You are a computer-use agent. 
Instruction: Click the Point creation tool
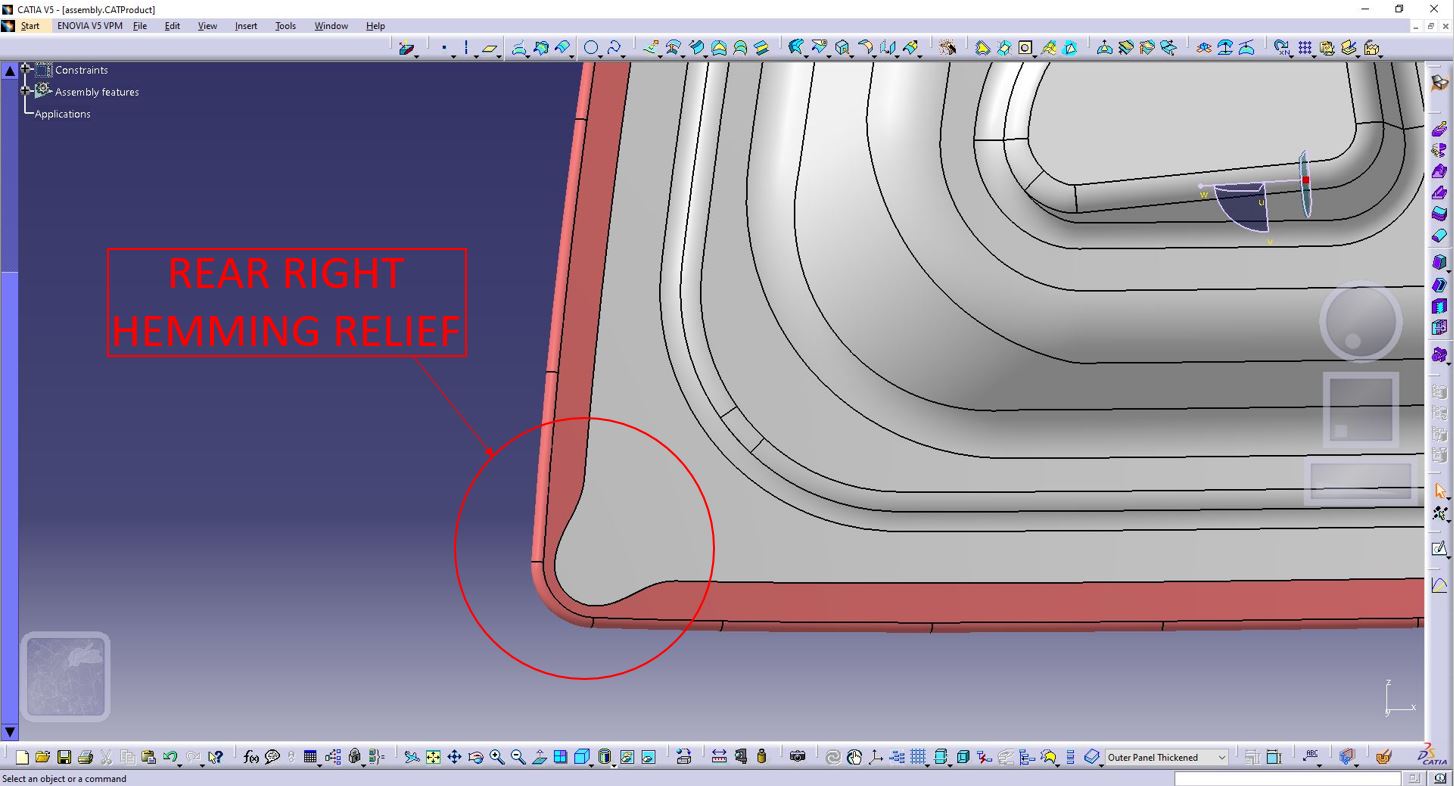pos(444,48)
